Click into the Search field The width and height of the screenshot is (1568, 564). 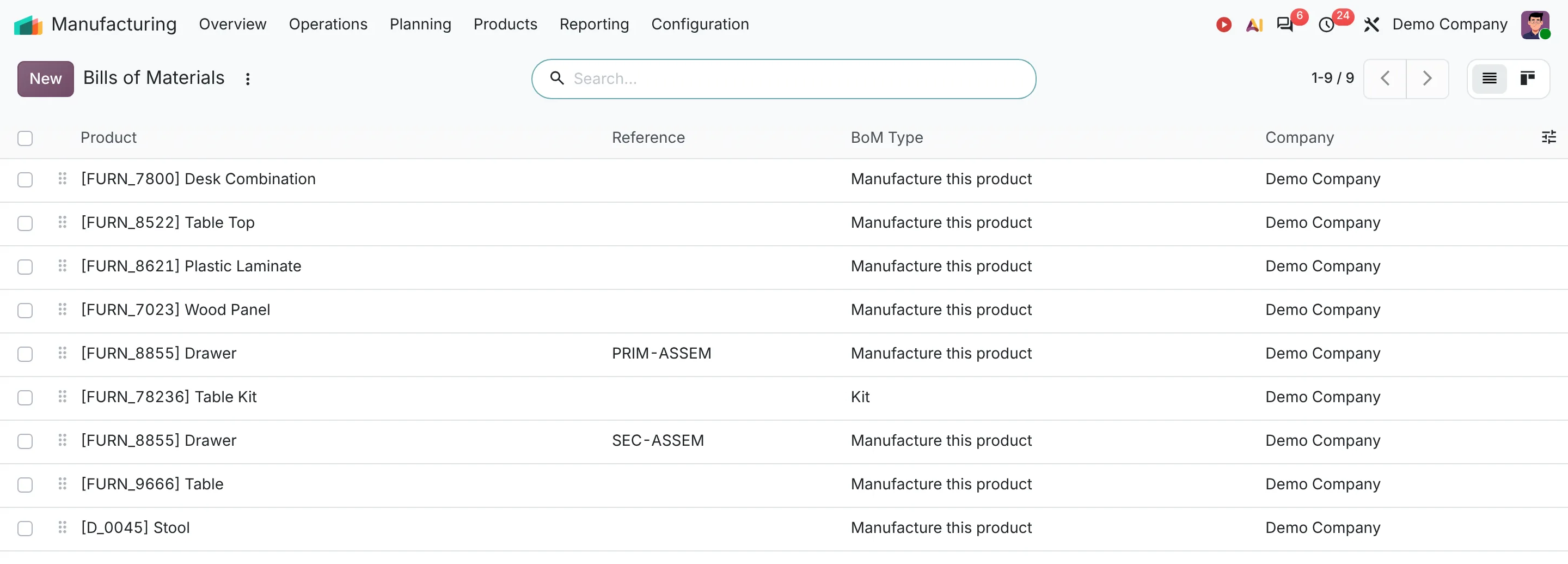coord(783,78)
